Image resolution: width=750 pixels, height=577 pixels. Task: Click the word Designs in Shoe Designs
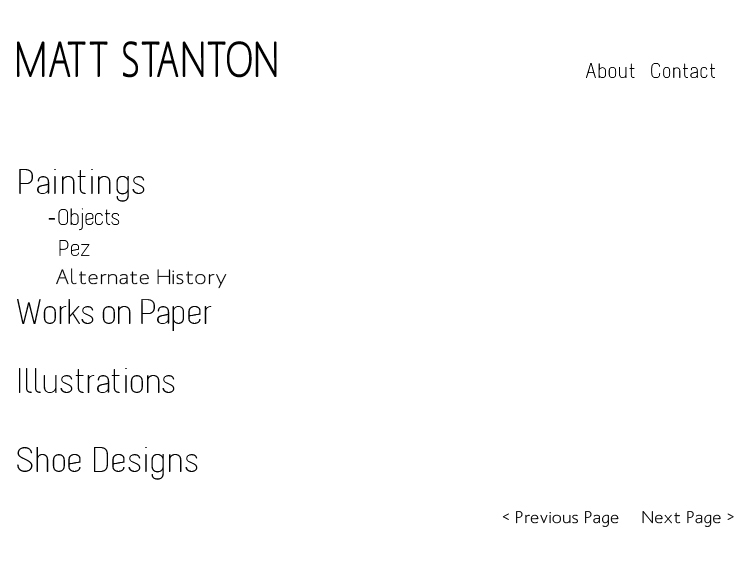[x=145, y=460]
